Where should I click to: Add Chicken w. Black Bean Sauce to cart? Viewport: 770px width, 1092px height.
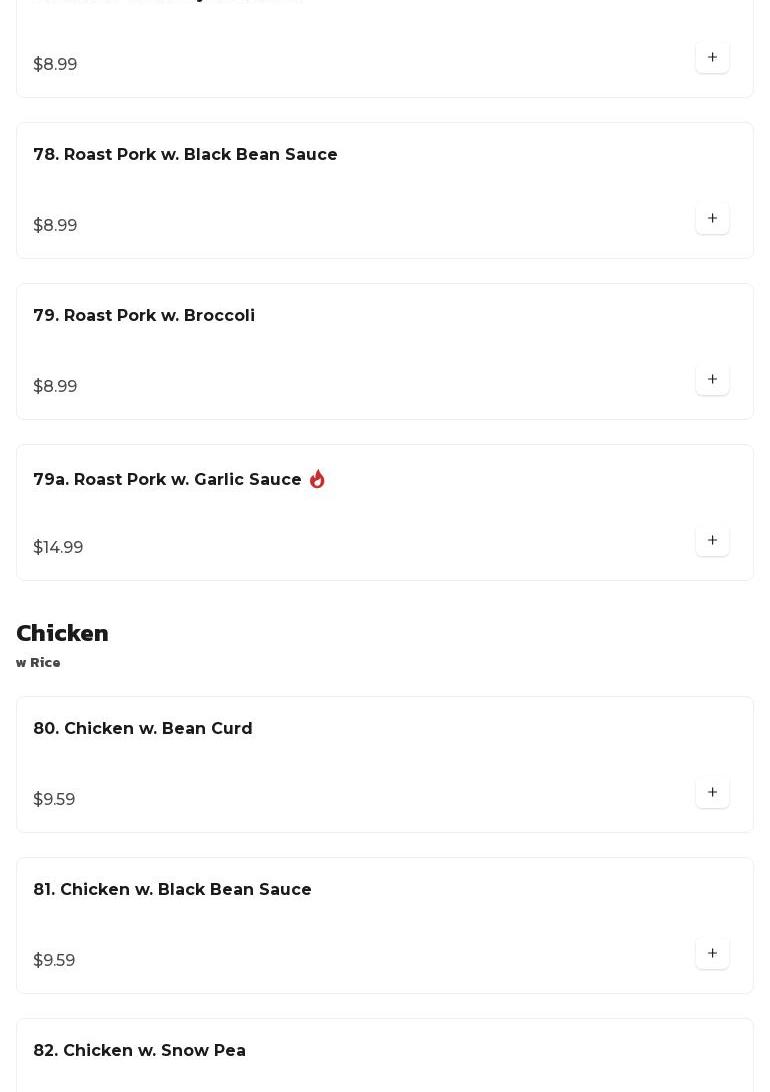coord(712,953)
